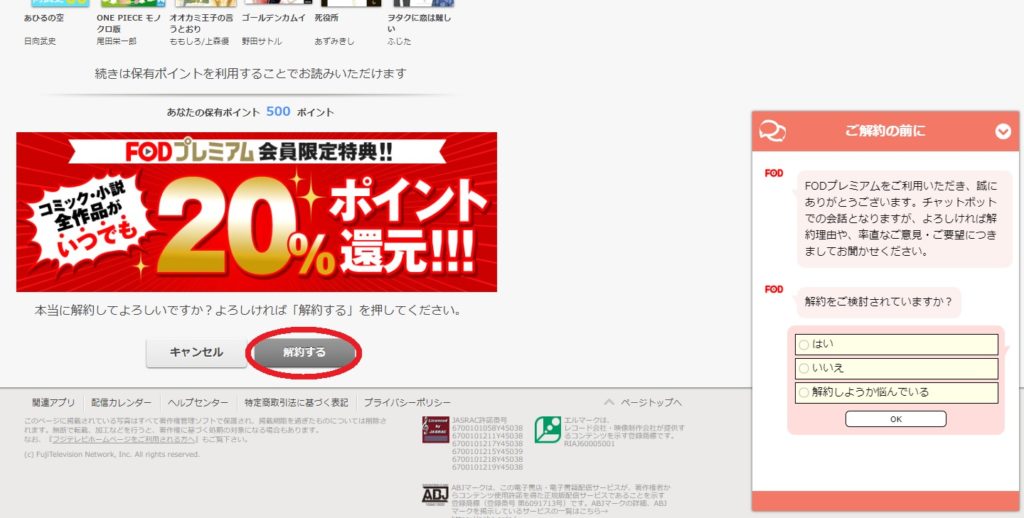1024x518 pixels.
Task: Open the ヘルプセンター footer link
Action: tap(198, 402)
